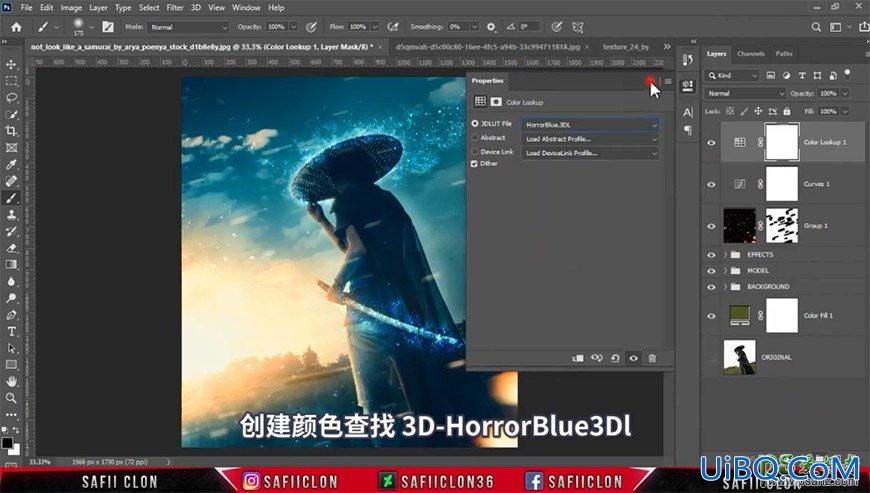Select the Gradient tool
The image size is (870, 493).
point(11,265)
